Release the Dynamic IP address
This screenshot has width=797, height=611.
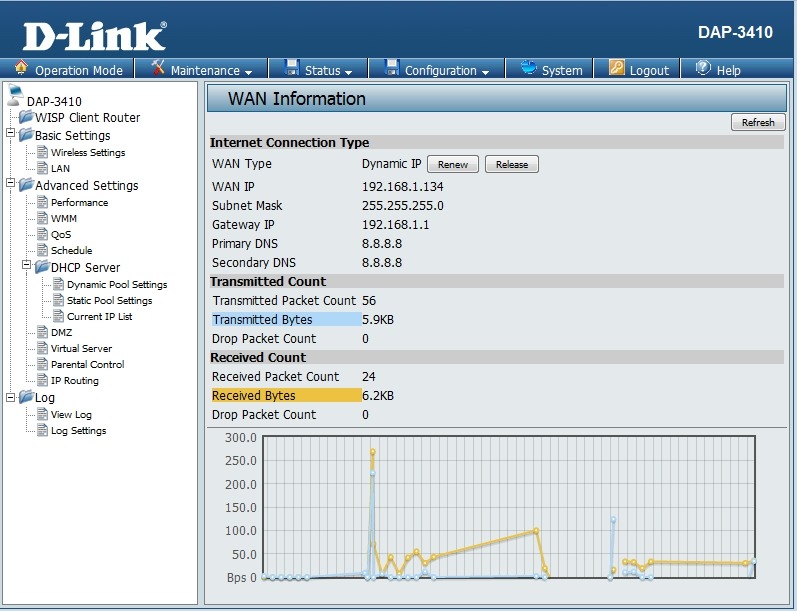511,164
